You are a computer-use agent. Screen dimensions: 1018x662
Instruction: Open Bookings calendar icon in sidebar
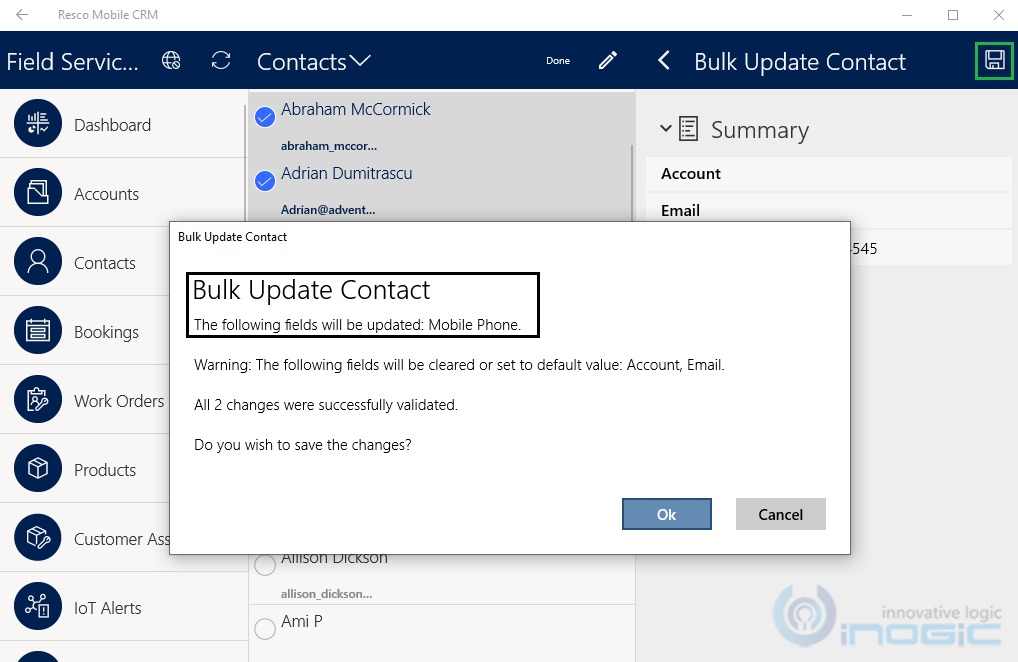click(x=38, y=330)
